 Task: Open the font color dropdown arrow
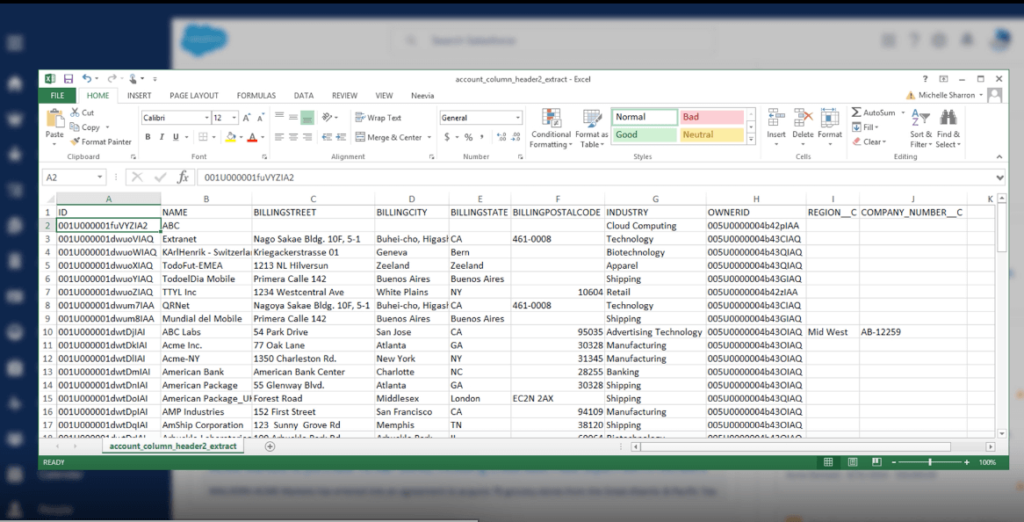[x=263, y=137]
